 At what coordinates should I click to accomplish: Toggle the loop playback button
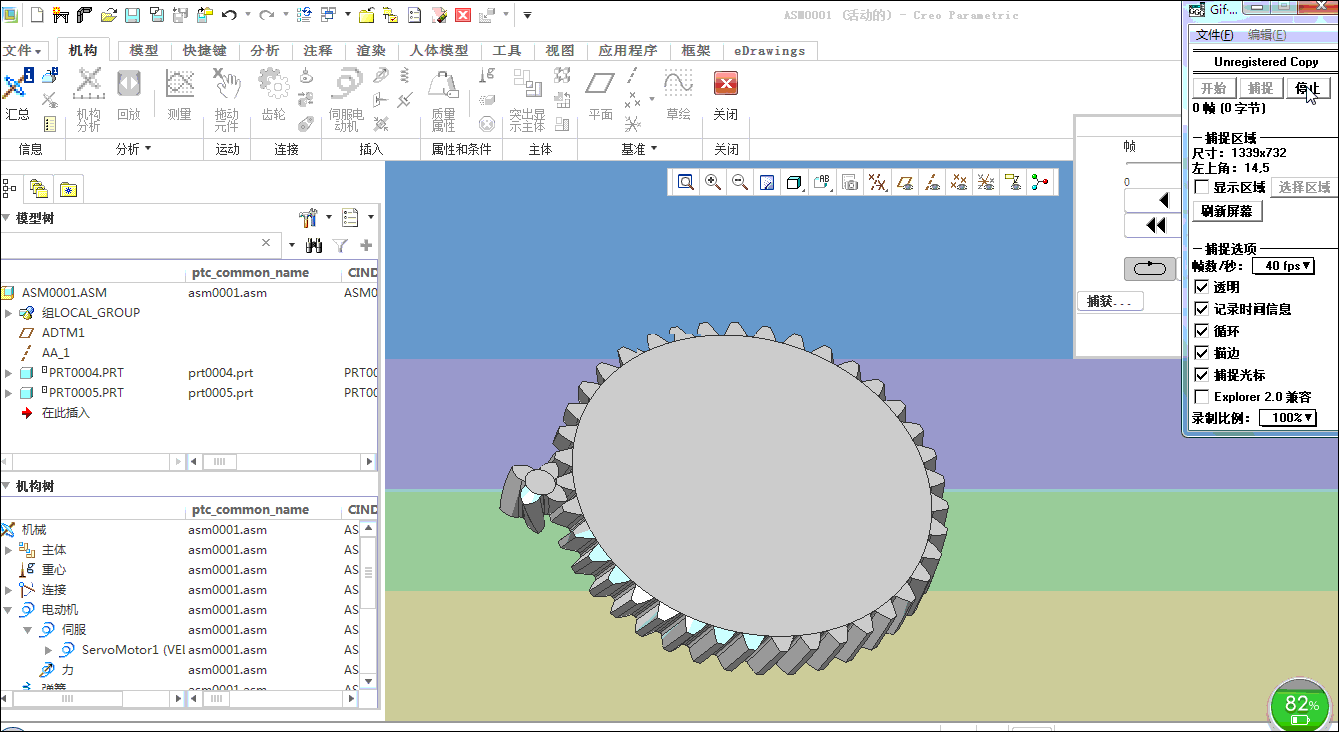(x=1150, y=268)
